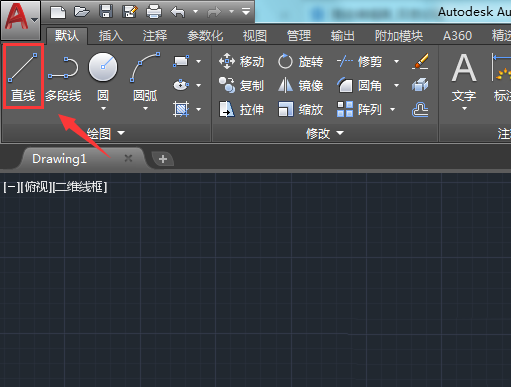Select the 修剪 trim tool
This screenshot has width=511, height=387.
click(359, 62)
